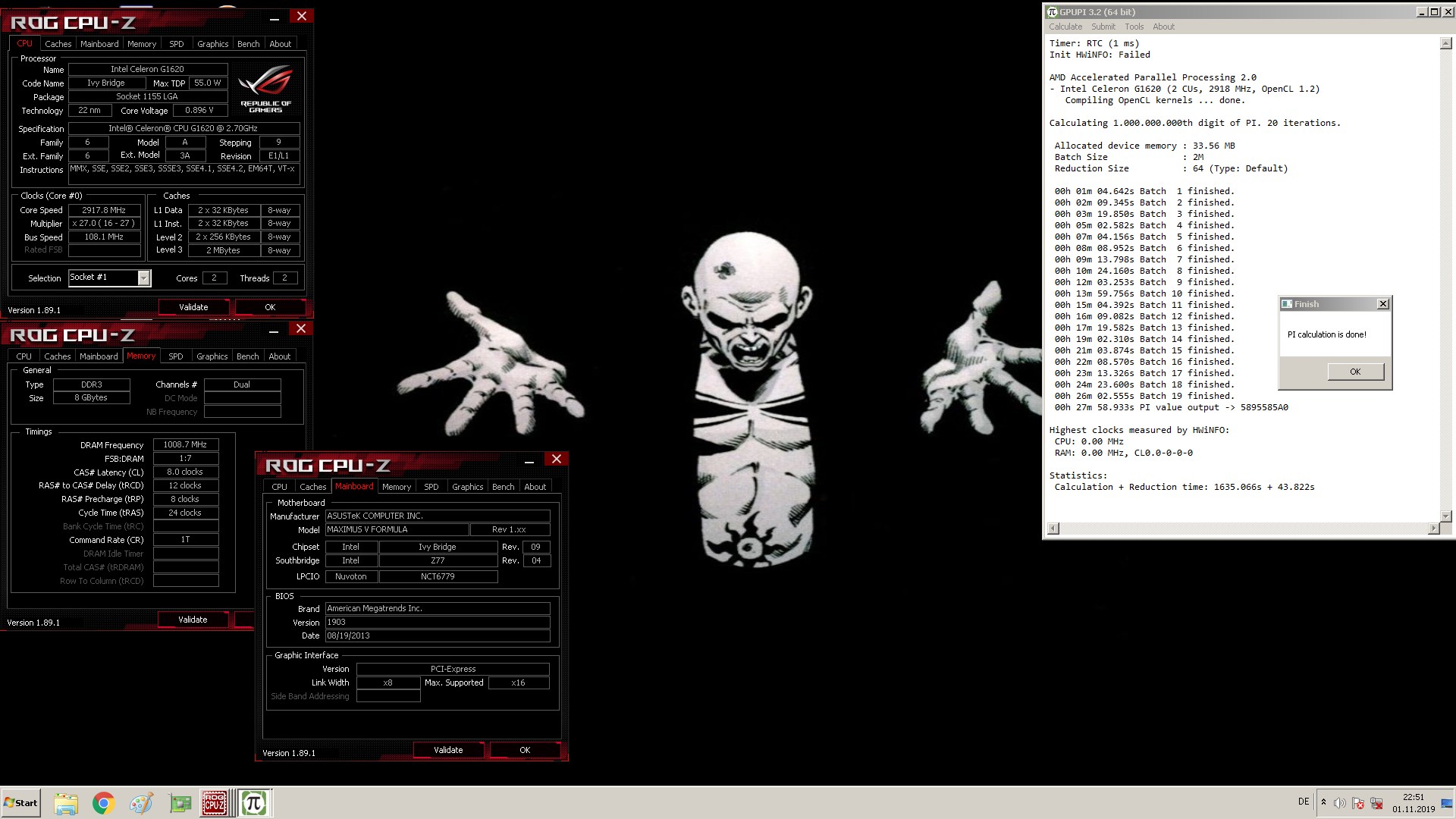Image resolution: width=1456 pixels, height=819 pixels.
Task: Click Validate in the CPU tab window
Action: coord(193,307)
